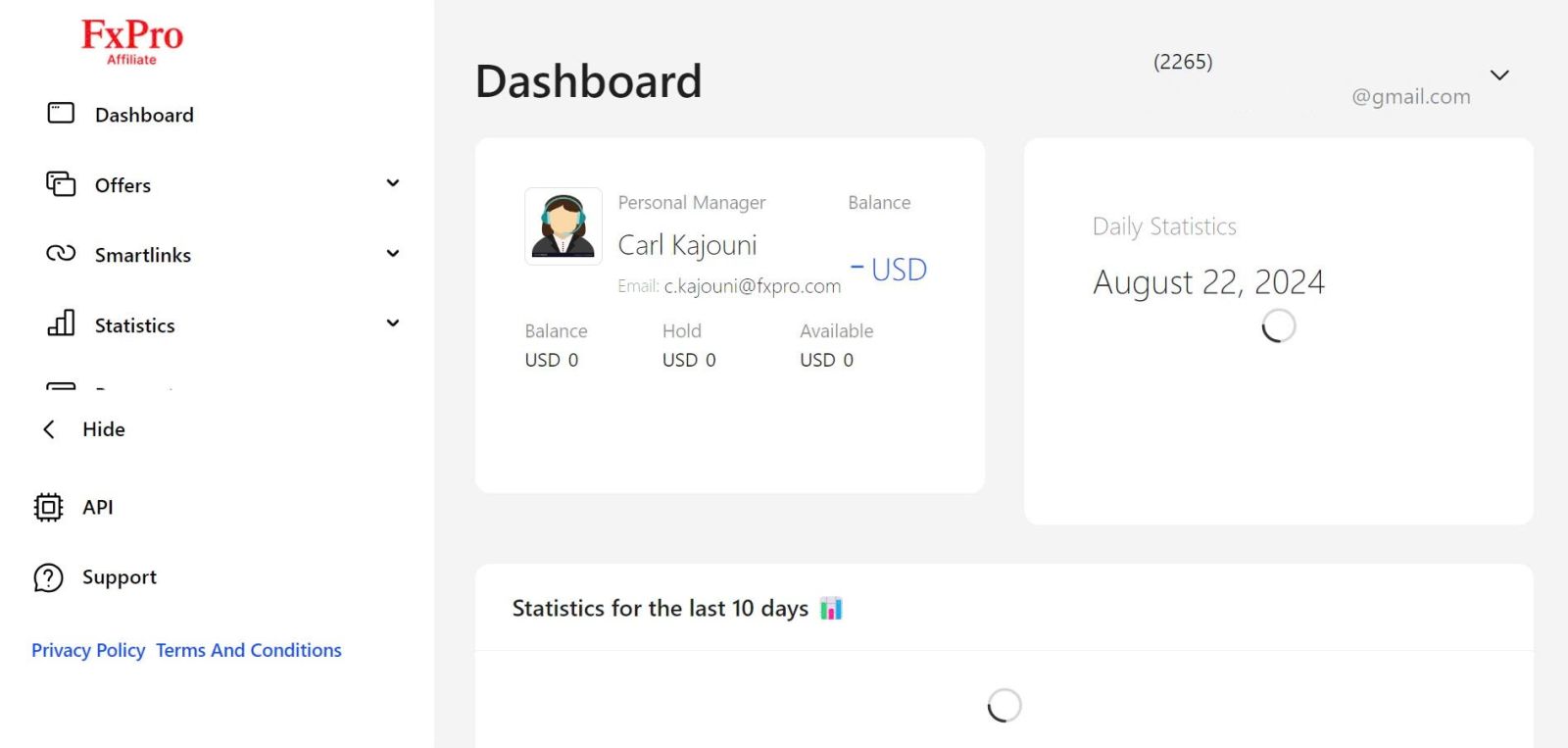
Task: Click the personal manager avatar picture
Action: pyautogui.click(x=563, y=226)
